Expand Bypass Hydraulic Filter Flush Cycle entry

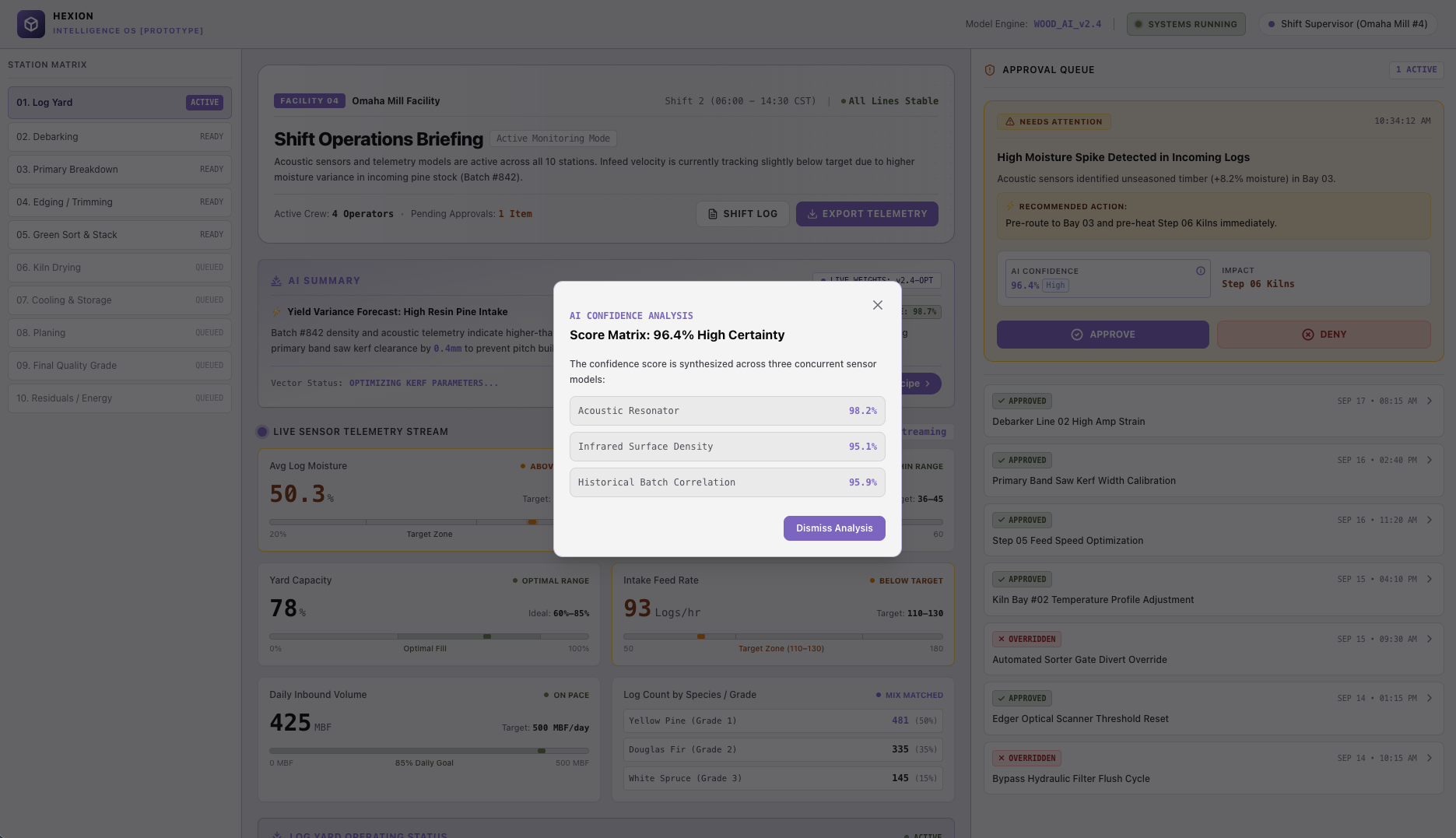pyautogui.click(x=1213, y=768)
